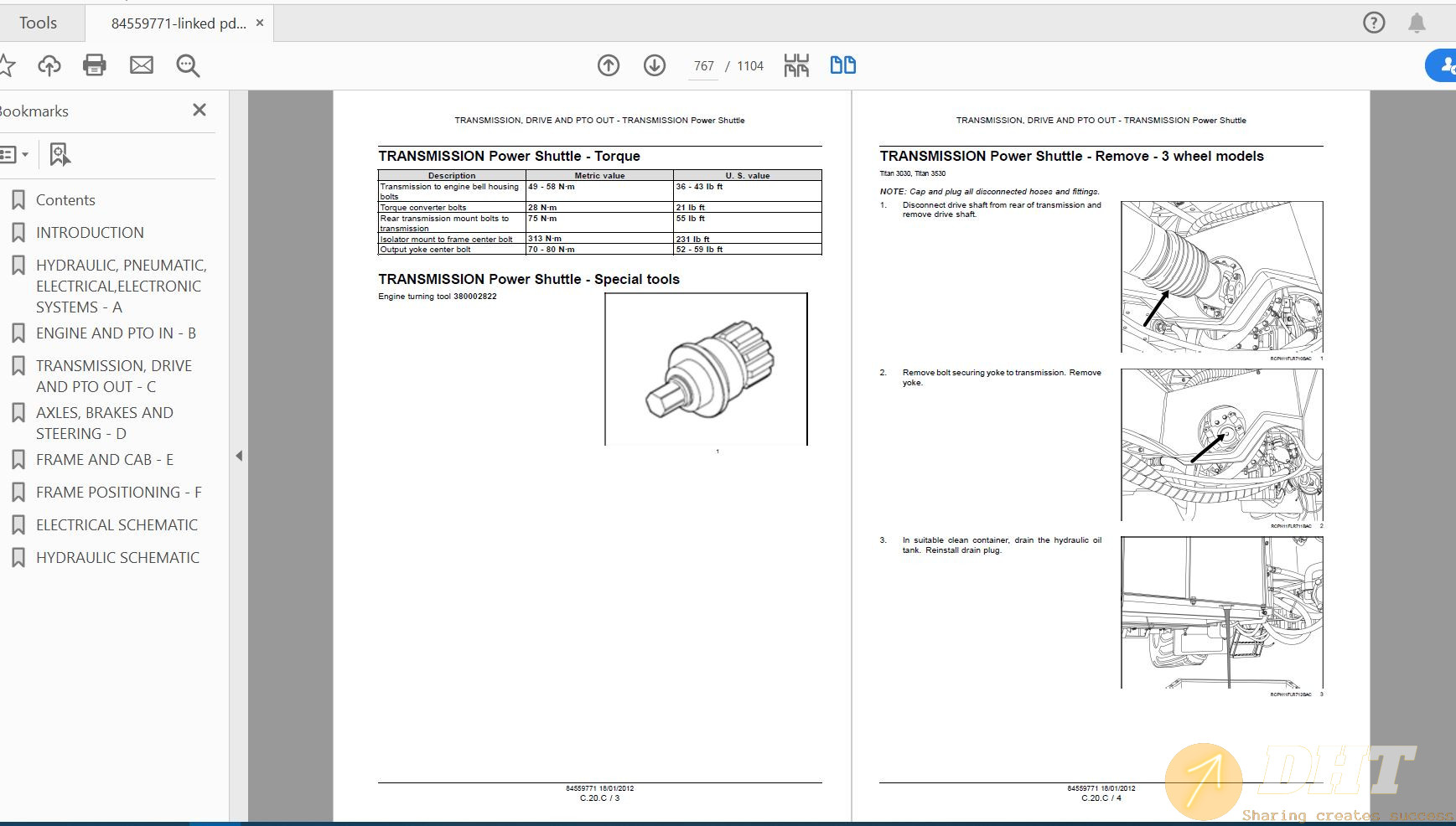Viewport: 1456px width, 826px height.
Task: Open the help question-mark icon
Action: pos(1375,23)
